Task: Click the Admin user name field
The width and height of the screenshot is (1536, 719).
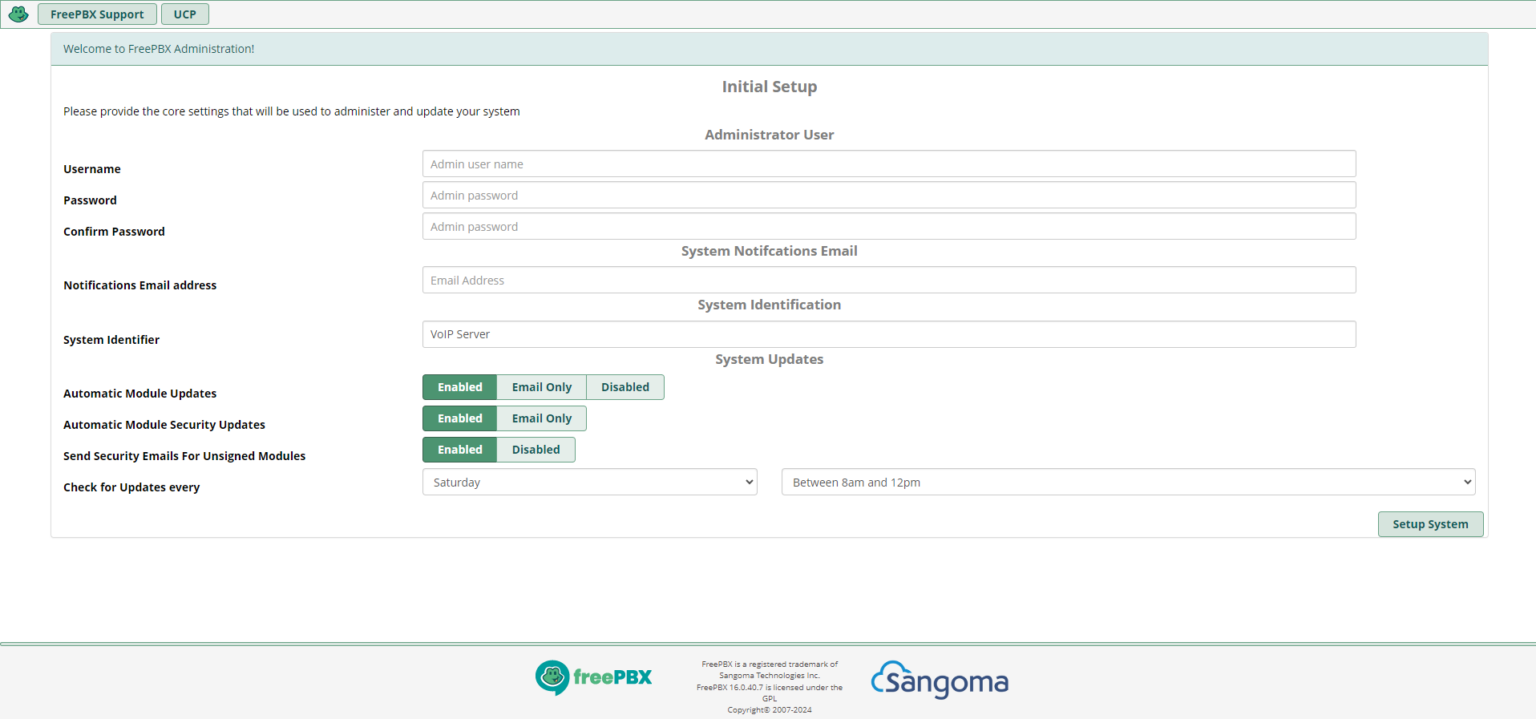Action: [888, 163]
